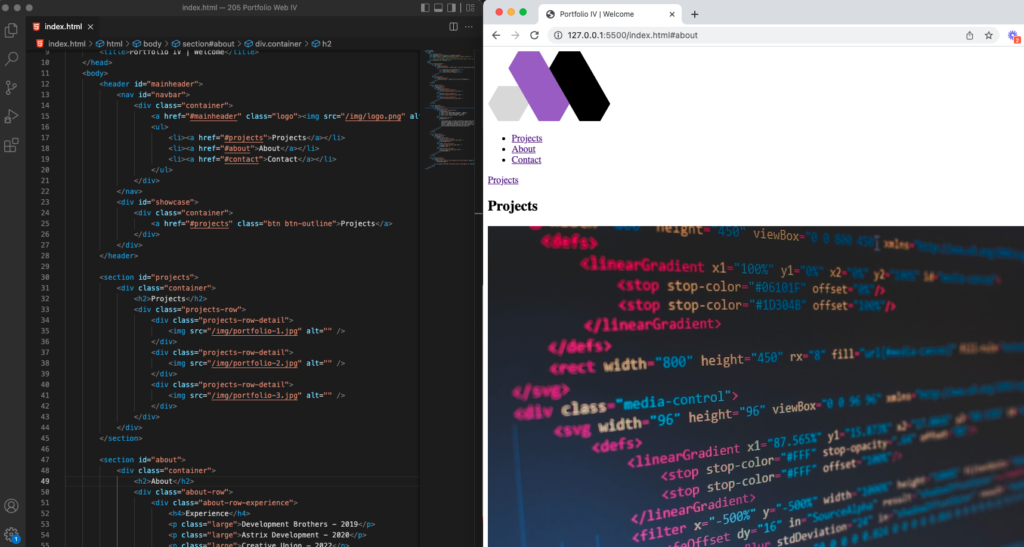Viewport: 1024px width, 547px height.
Task: Click the div class="about-row" code line
Action: coord(183,492)
